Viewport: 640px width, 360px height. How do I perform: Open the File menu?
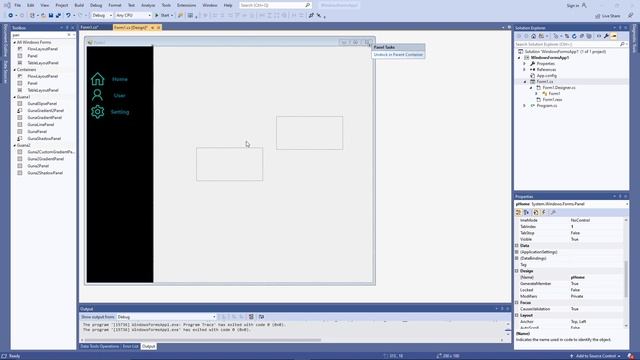click(x=18, y=5)
